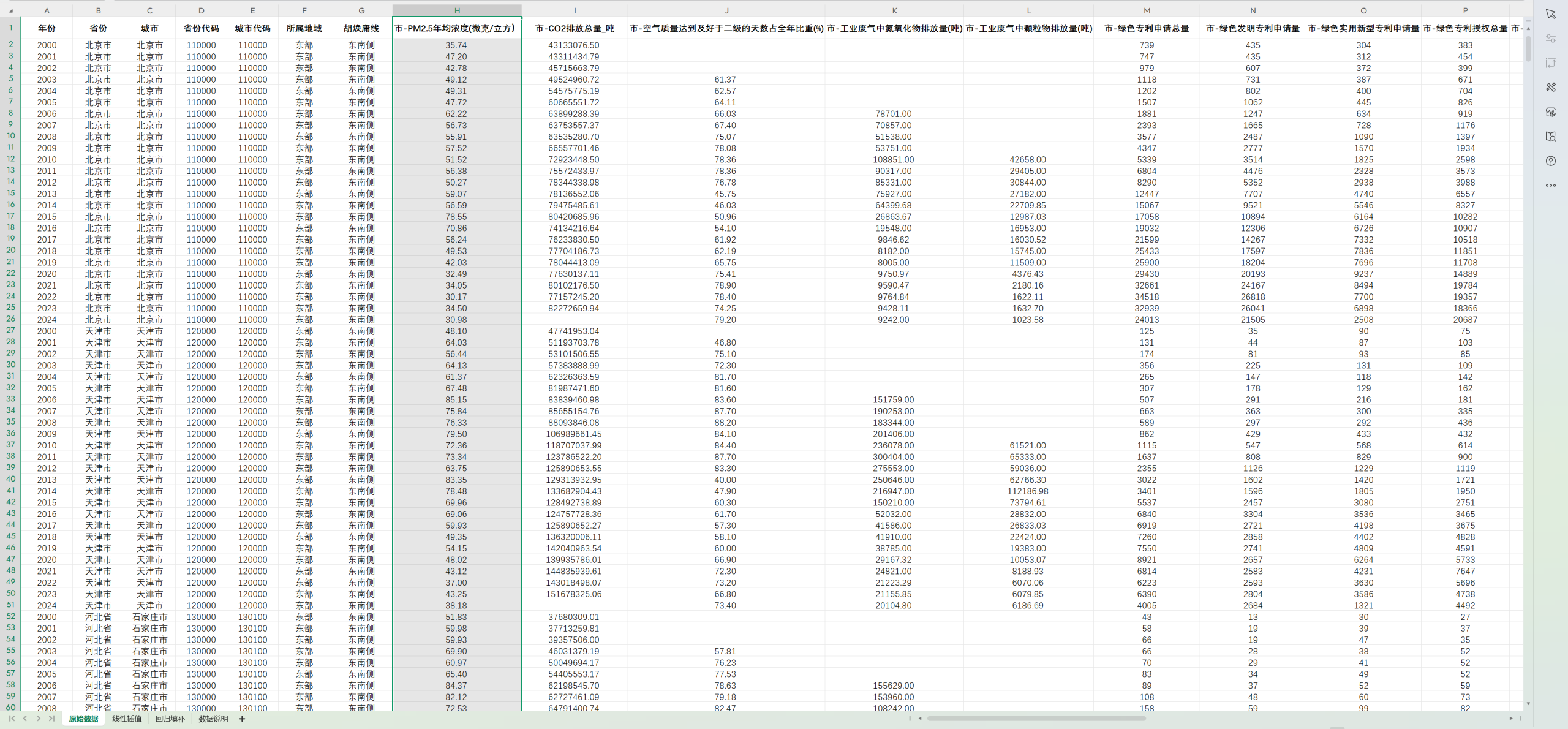Add a new sheet with plus button

tap(242, 719)
